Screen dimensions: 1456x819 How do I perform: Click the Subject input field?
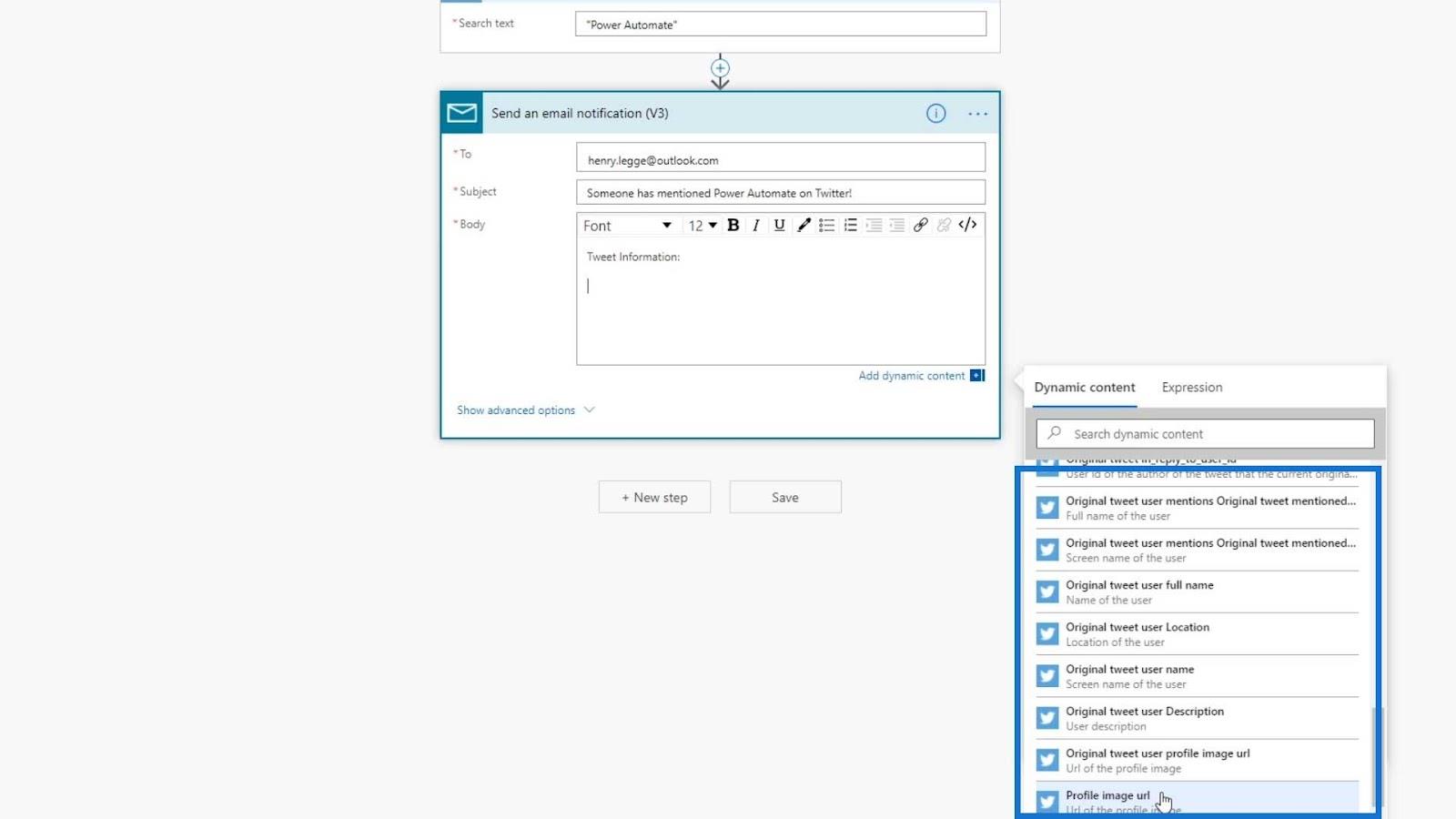[780, 192]
